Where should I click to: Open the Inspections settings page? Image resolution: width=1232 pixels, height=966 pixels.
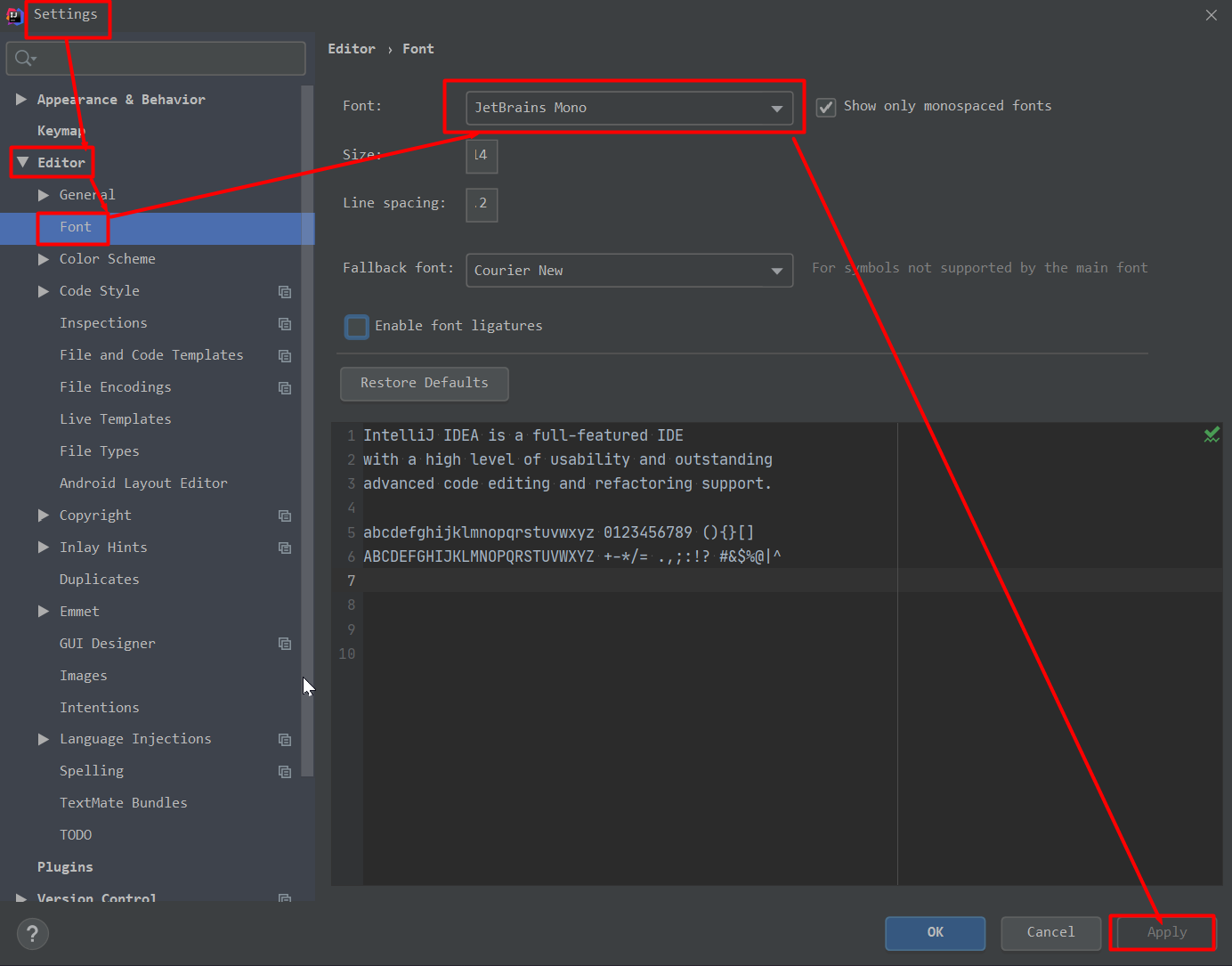point(103,323)
